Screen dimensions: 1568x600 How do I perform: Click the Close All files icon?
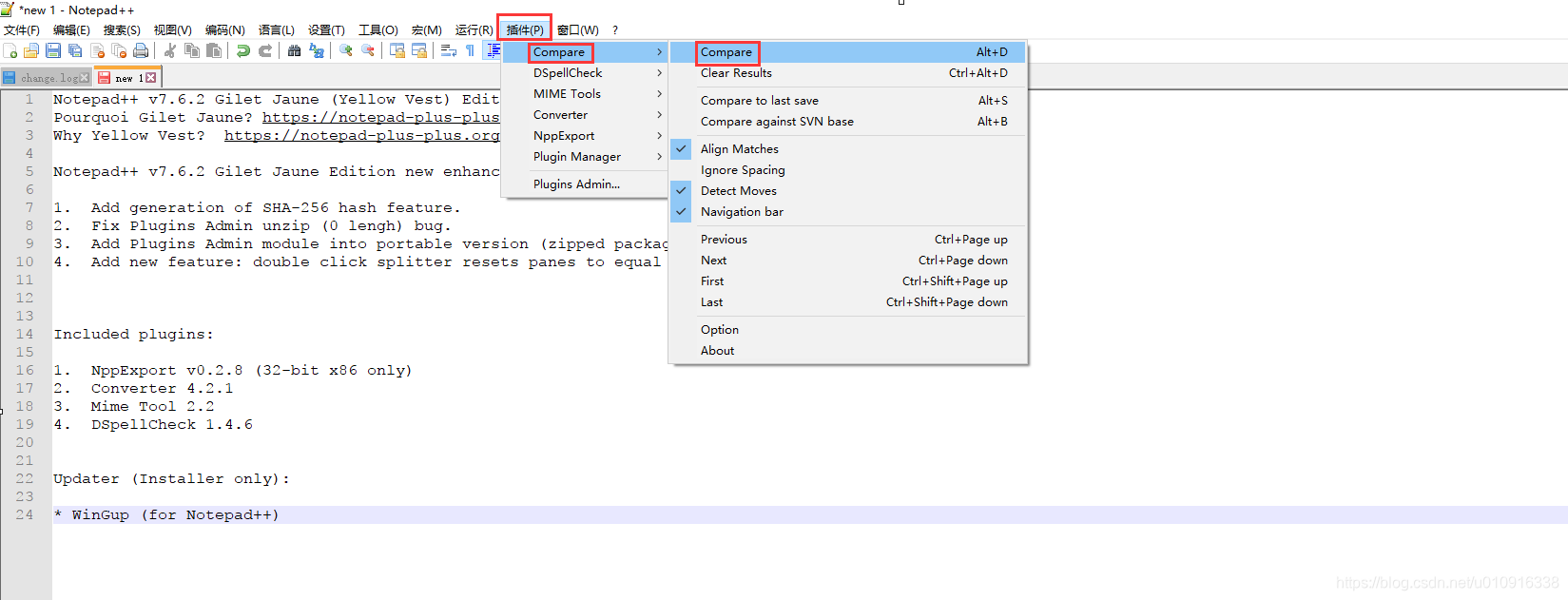point(119,50)
